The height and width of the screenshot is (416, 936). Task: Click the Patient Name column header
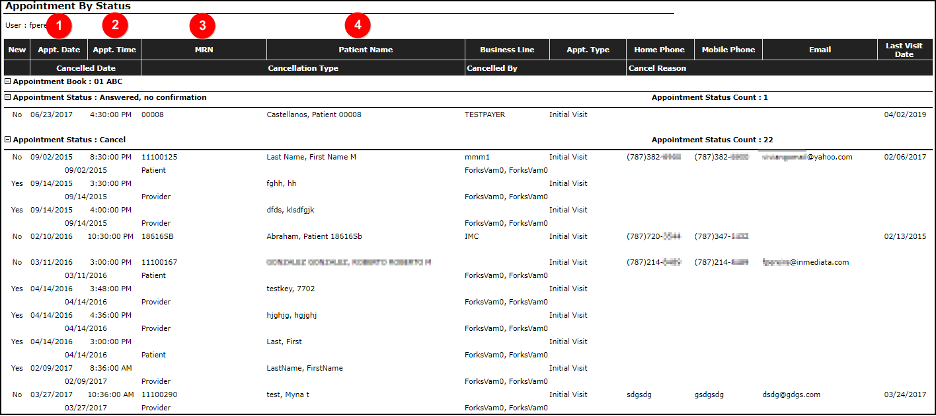pos(365,49)
